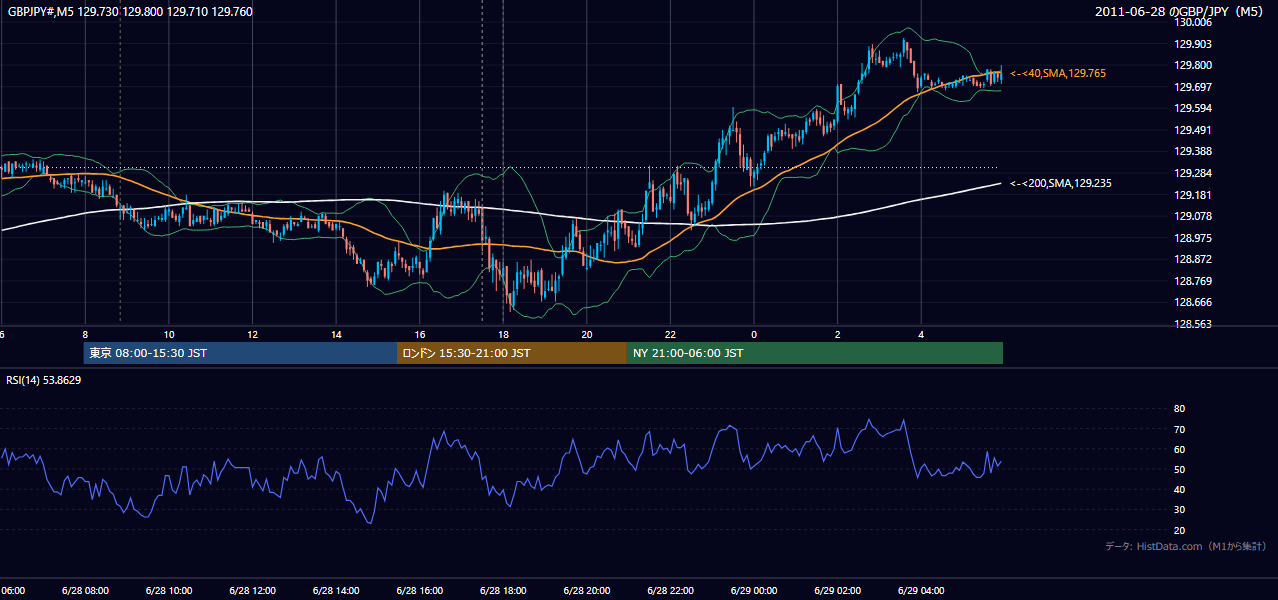Click the 6/28 08:00 date label
1278x600 pixels.
pos(85,591)
